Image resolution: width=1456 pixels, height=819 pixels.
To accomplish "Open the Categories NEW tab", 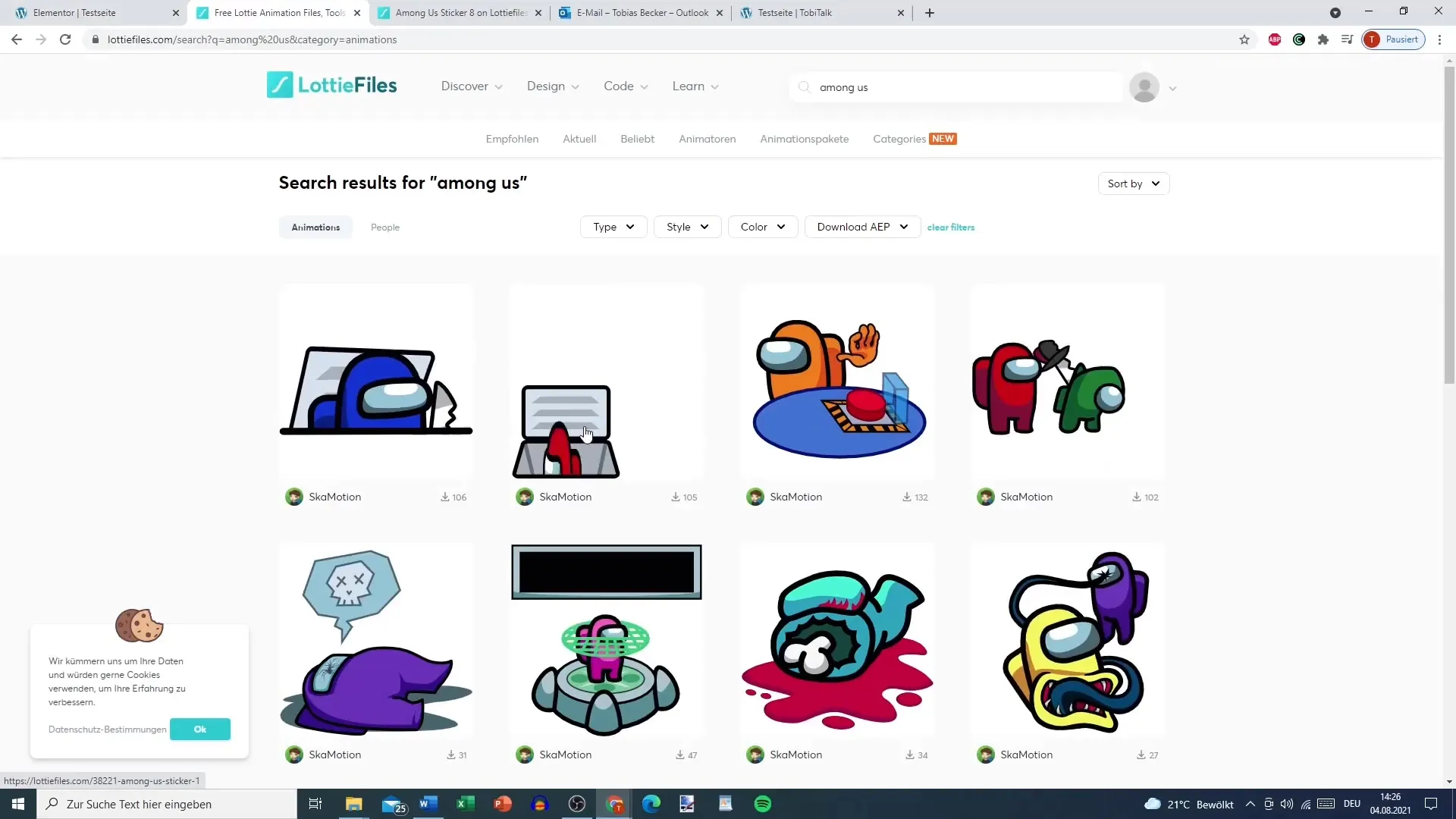I will point(915,139).
